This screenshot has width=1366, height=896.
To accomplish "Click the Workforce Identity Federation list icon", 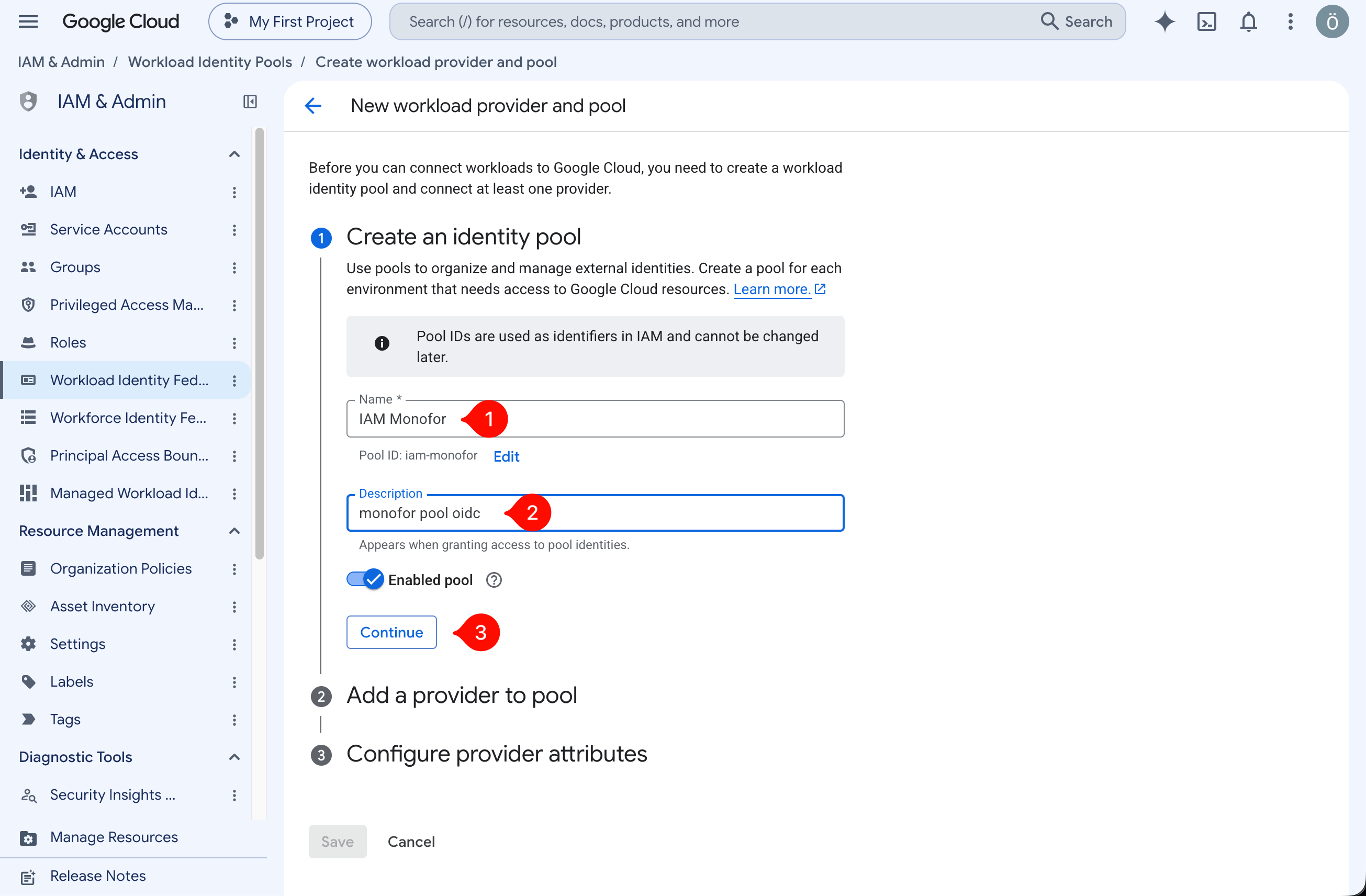I will (x=28, y=418).
